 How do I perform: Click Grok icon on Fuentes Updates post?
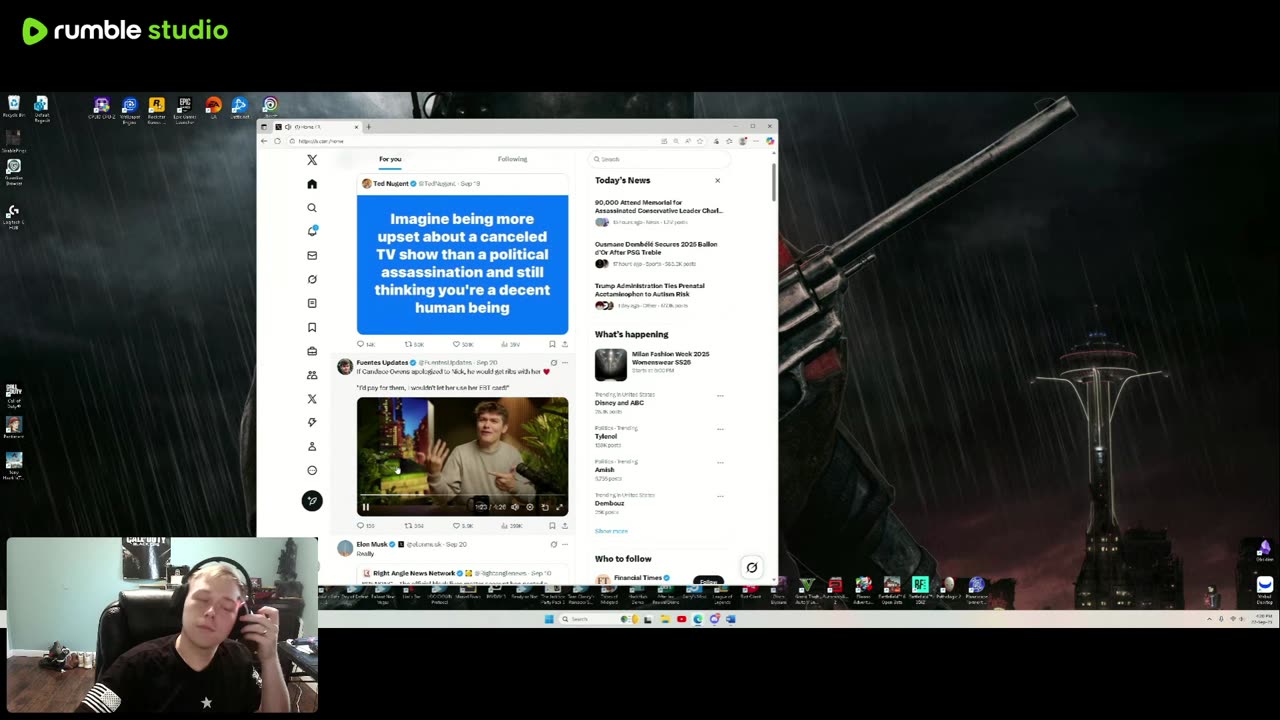coord(553,363)
